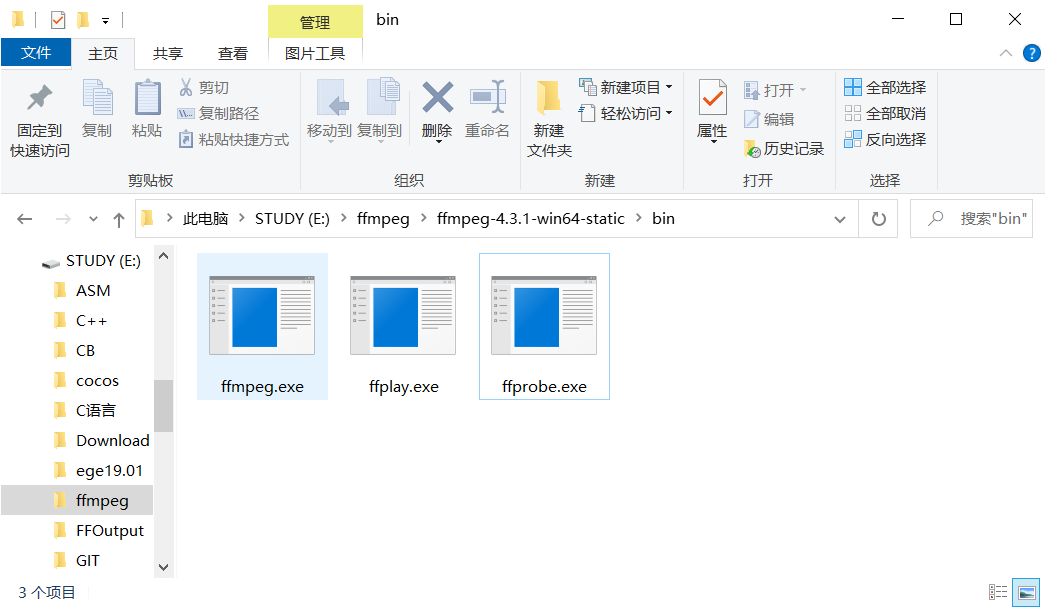This screenshot has height=608, width=1046.
Task: Select ffprobe.exe file
Action: (x=544, y=326)
